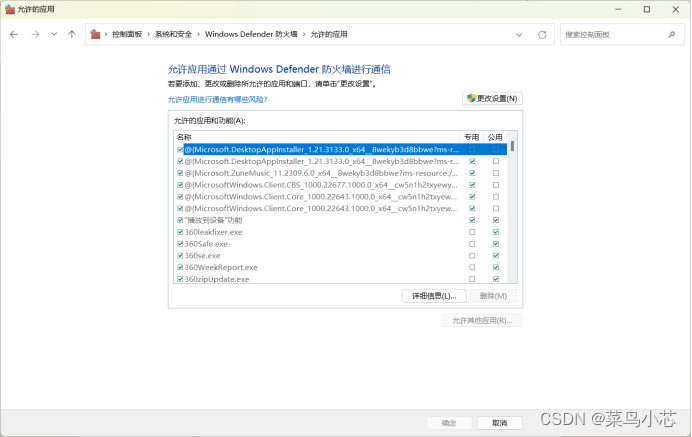Select the MicrosoftWindows.Client.CBS row name

321,185
